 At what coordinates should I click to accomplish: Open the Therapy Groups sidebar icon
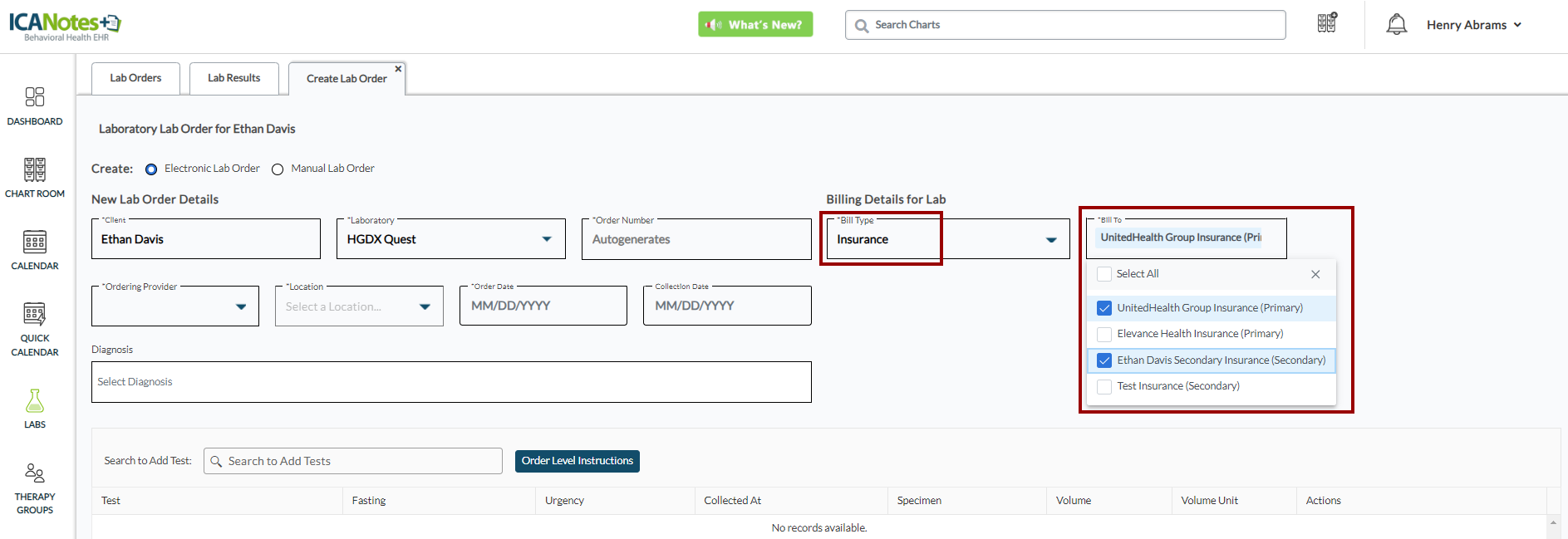tap(35, 473)
